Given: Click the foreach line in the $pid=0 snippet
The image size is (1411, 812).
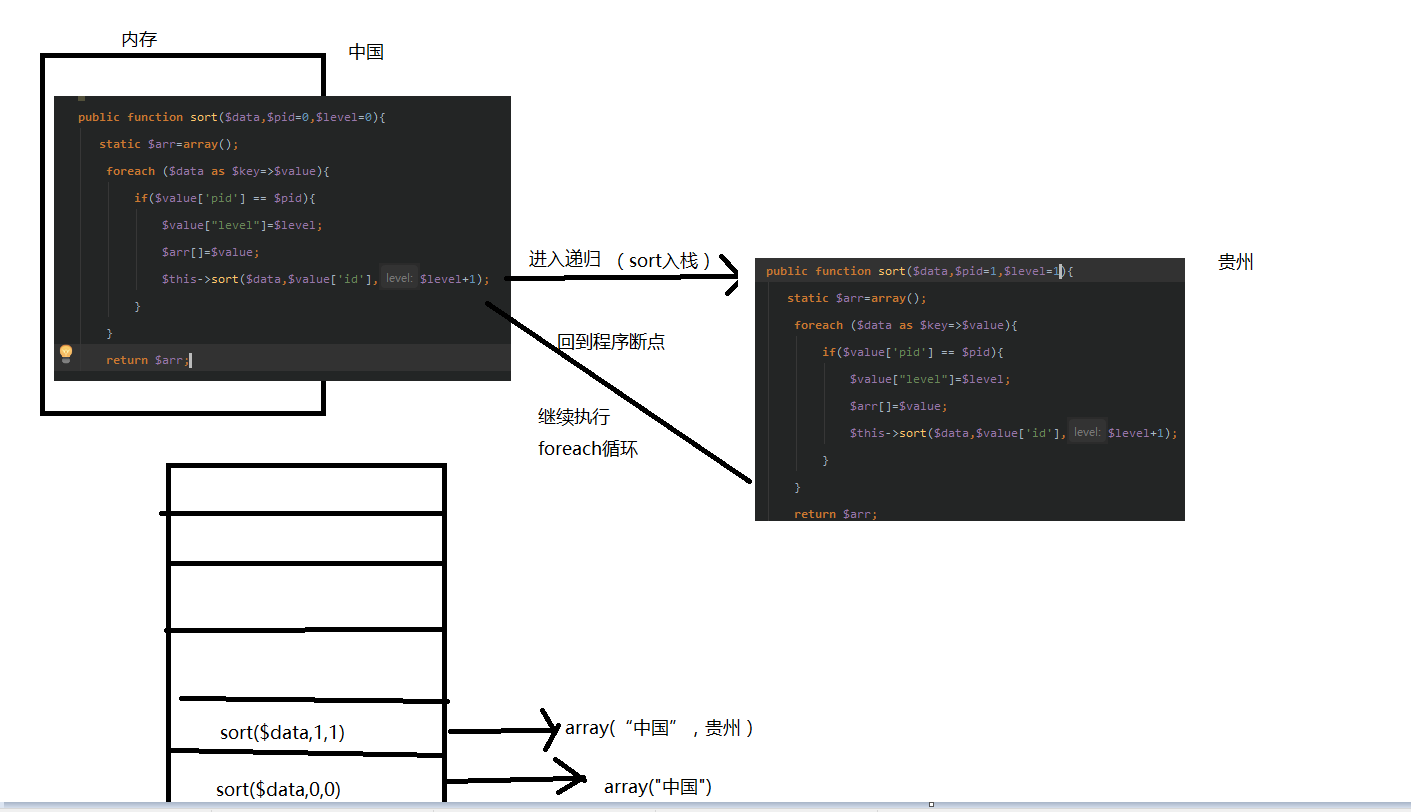Looking at the screenshot, I should (218, 171).
